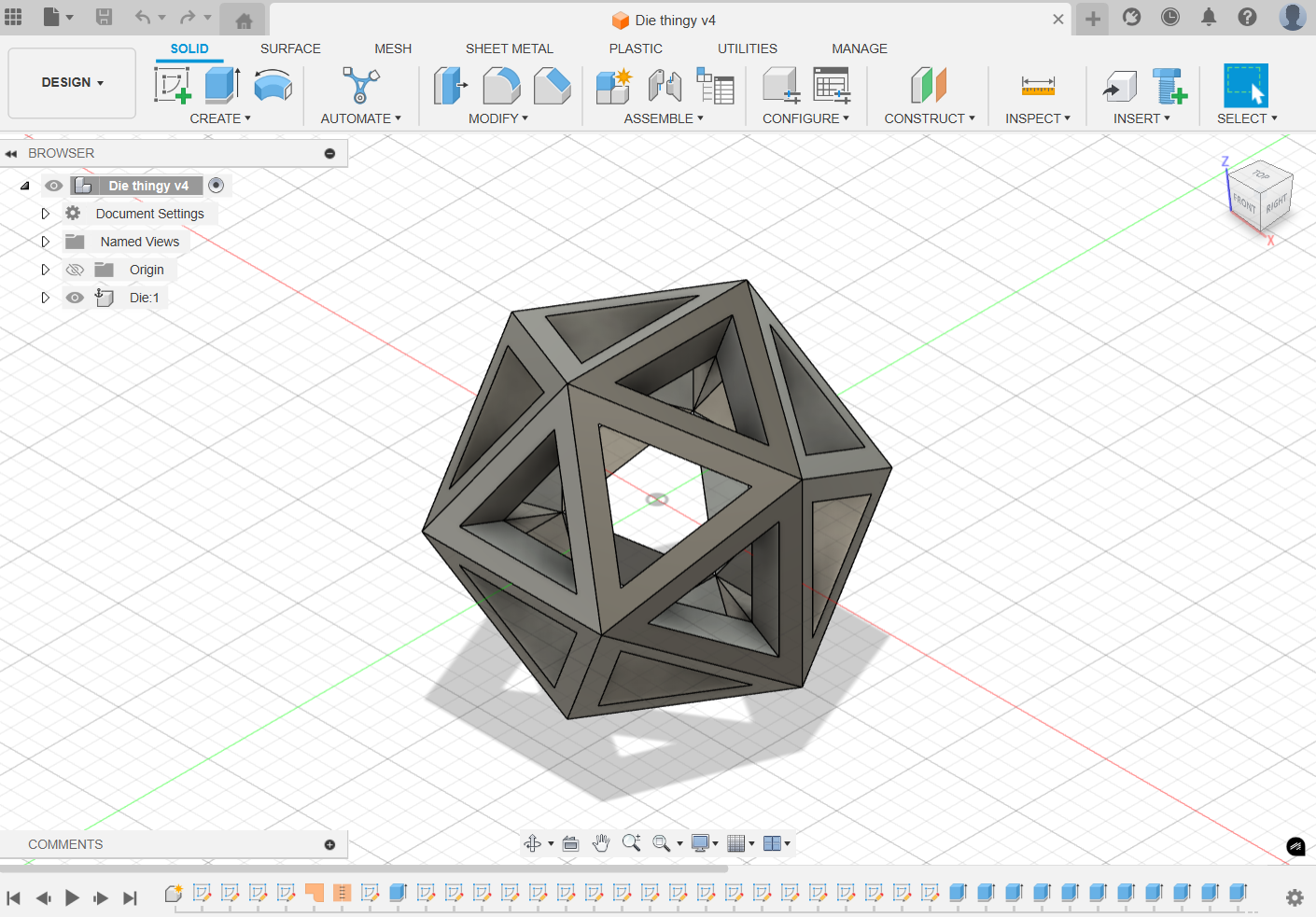Redo the last action
Viewport: 1316px width, 917px height.
pyautogui.click(x=188, y=17)
